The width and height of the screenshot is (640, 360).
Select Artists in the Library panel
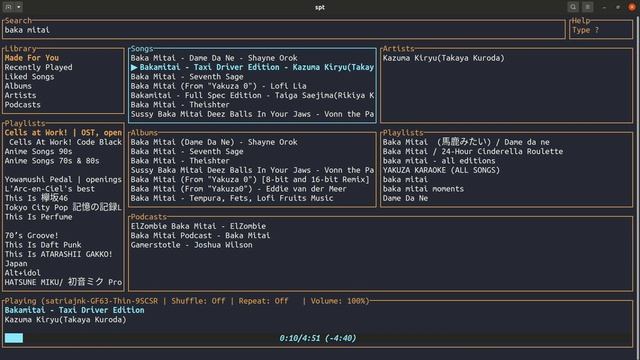tap(20, 96)
